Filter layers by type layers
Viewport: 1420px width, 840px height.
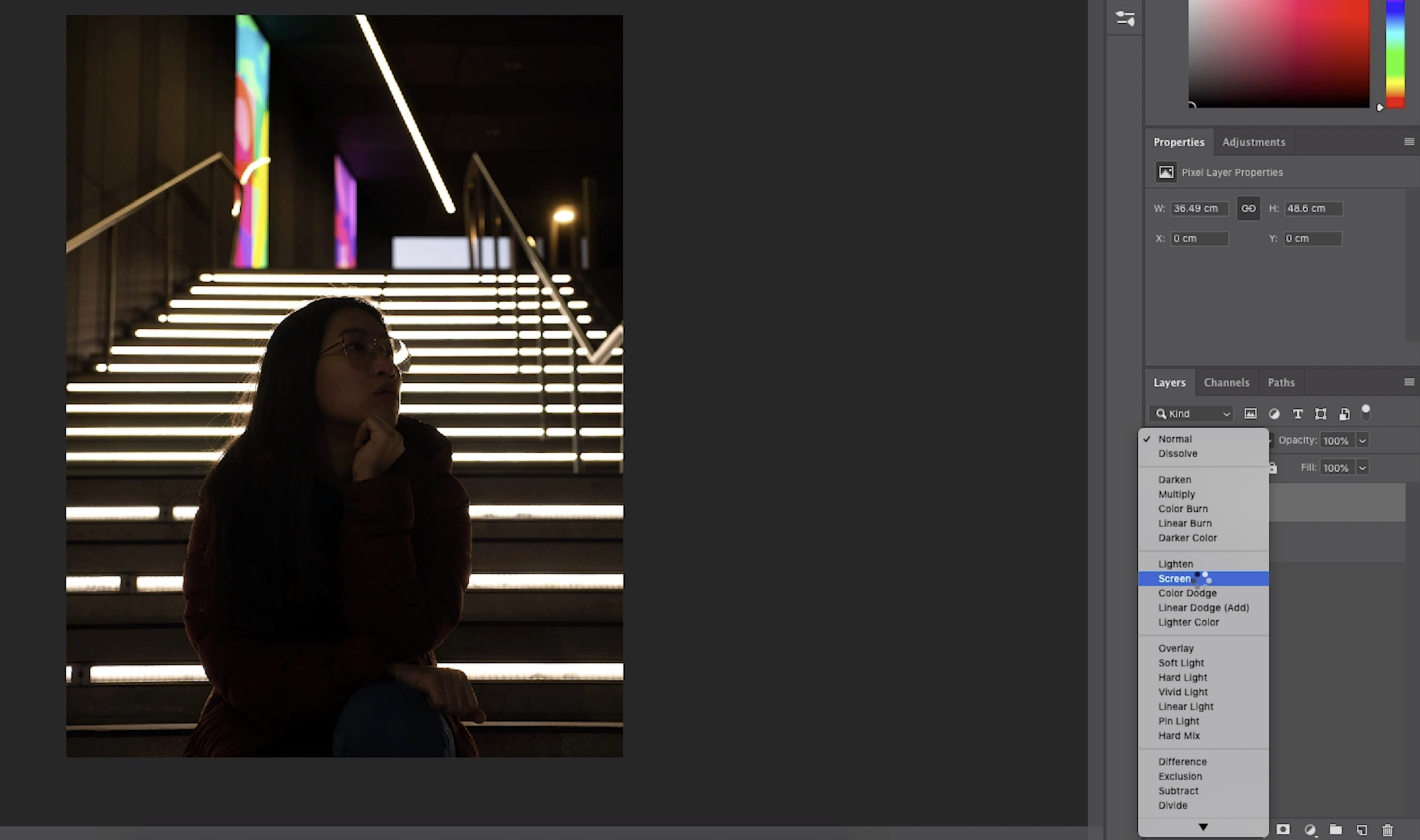pos(1298,414)
